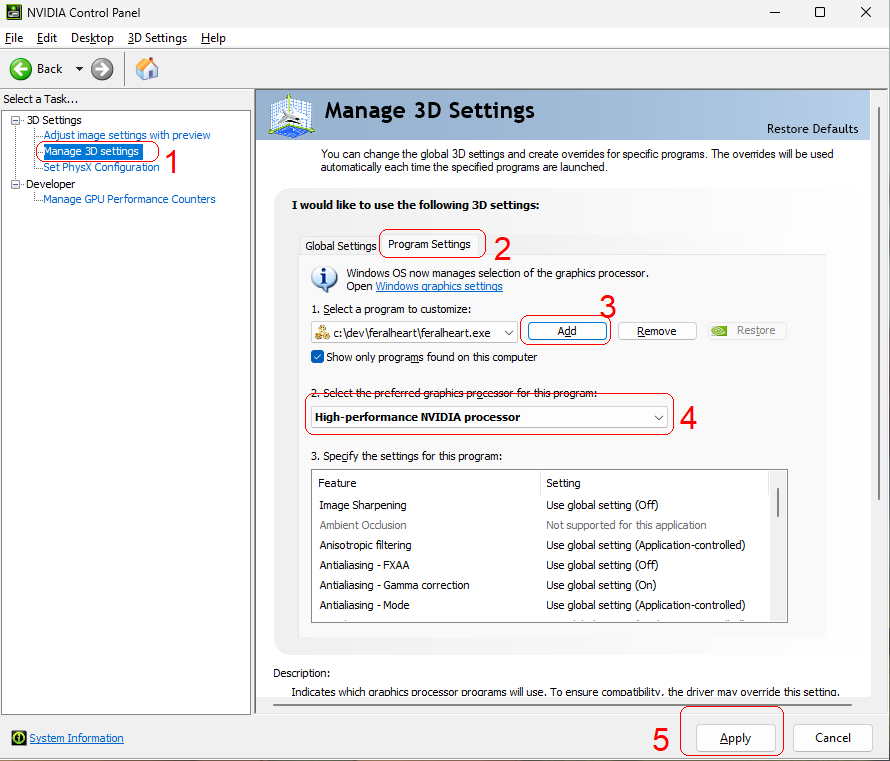
Task: Maximize the NVIDIA Control Panel window
Action: pos(820,12)
